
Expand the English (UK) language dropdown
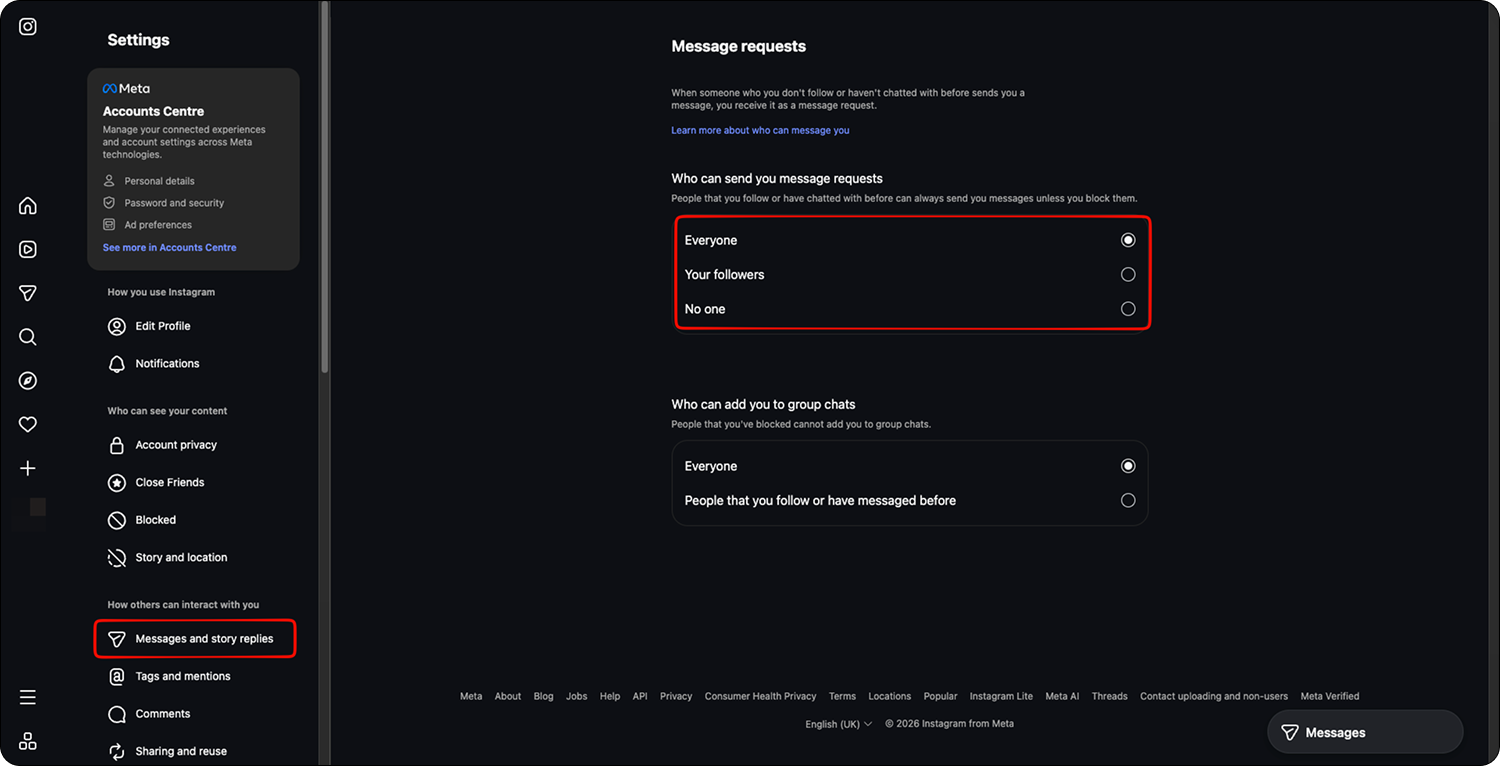[x=839, y=724]
